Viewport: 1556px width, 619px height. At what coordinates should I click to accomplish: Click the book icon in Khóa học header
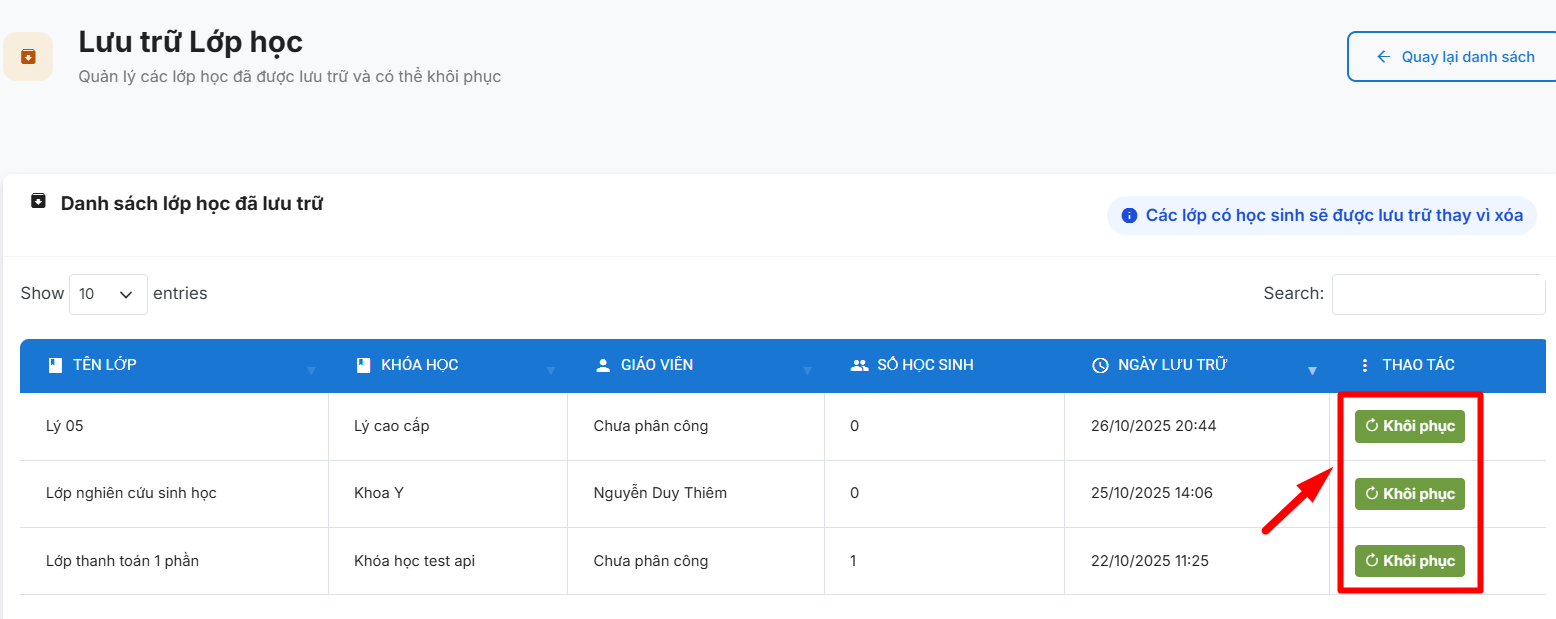click(x=364, y=366)
